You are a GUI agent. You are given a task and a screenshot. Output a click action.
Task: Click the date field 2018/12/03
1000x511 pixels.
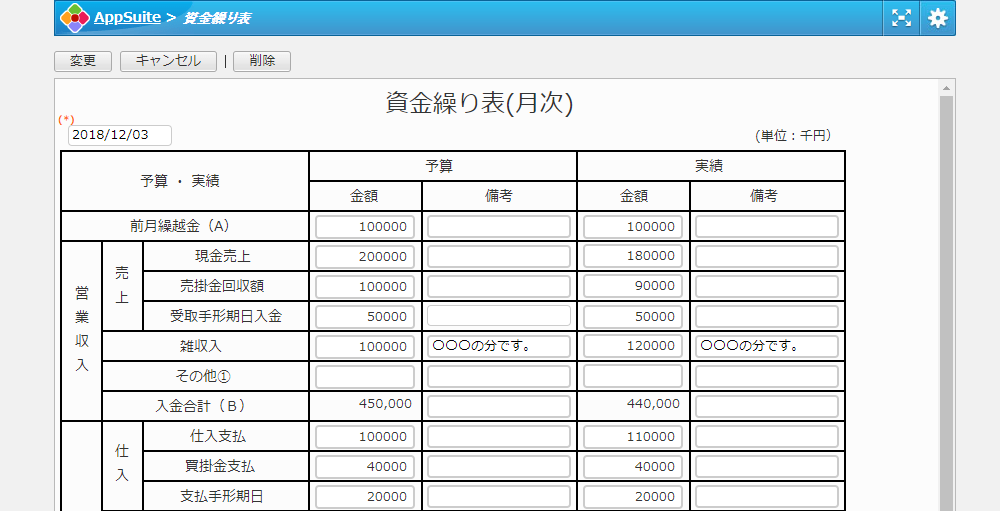pos(120,135)
